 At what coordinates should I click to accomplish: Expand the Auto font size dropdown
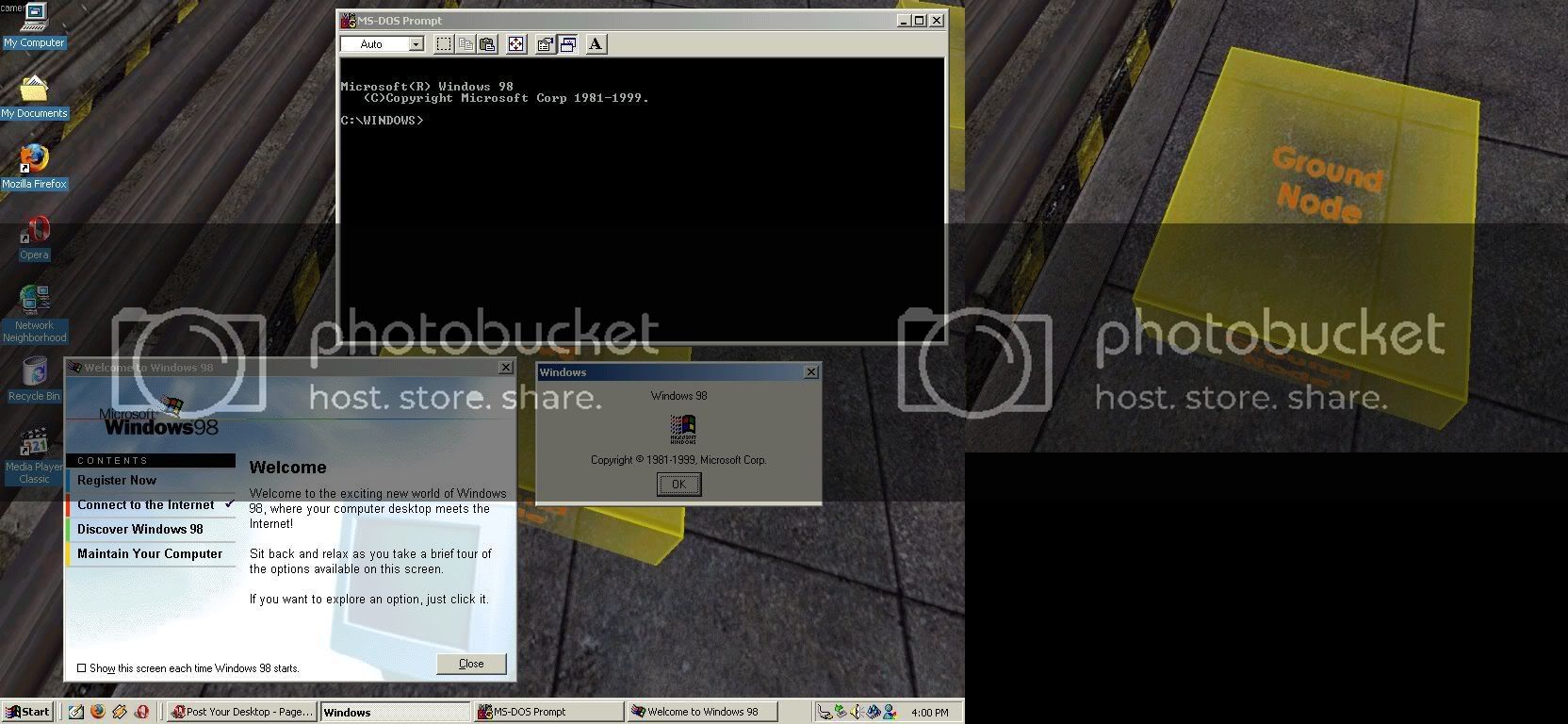pyautogui.click(x=416, y=44)
